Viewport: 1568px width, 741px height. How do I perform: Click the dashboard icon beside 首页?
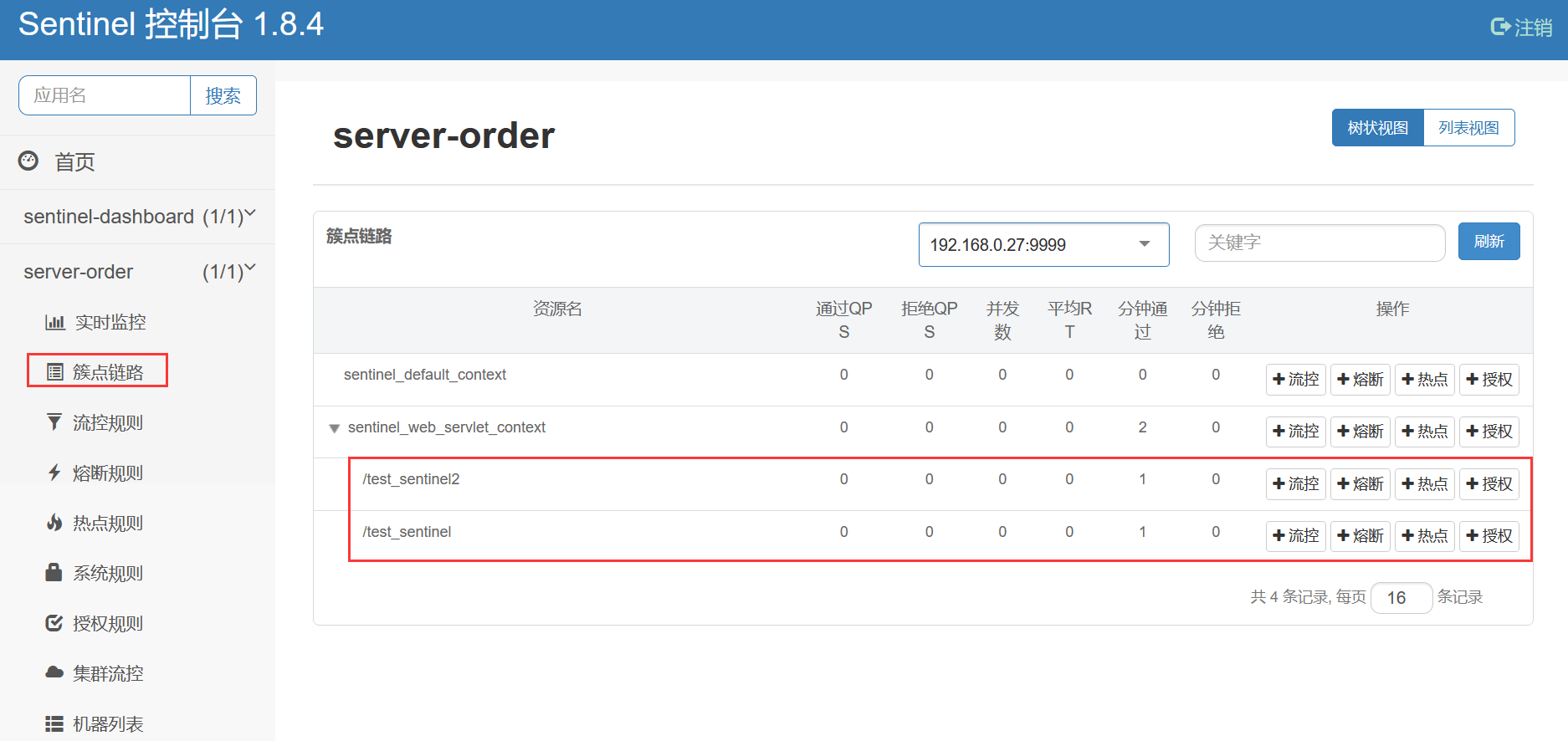[x=28, y=161]
